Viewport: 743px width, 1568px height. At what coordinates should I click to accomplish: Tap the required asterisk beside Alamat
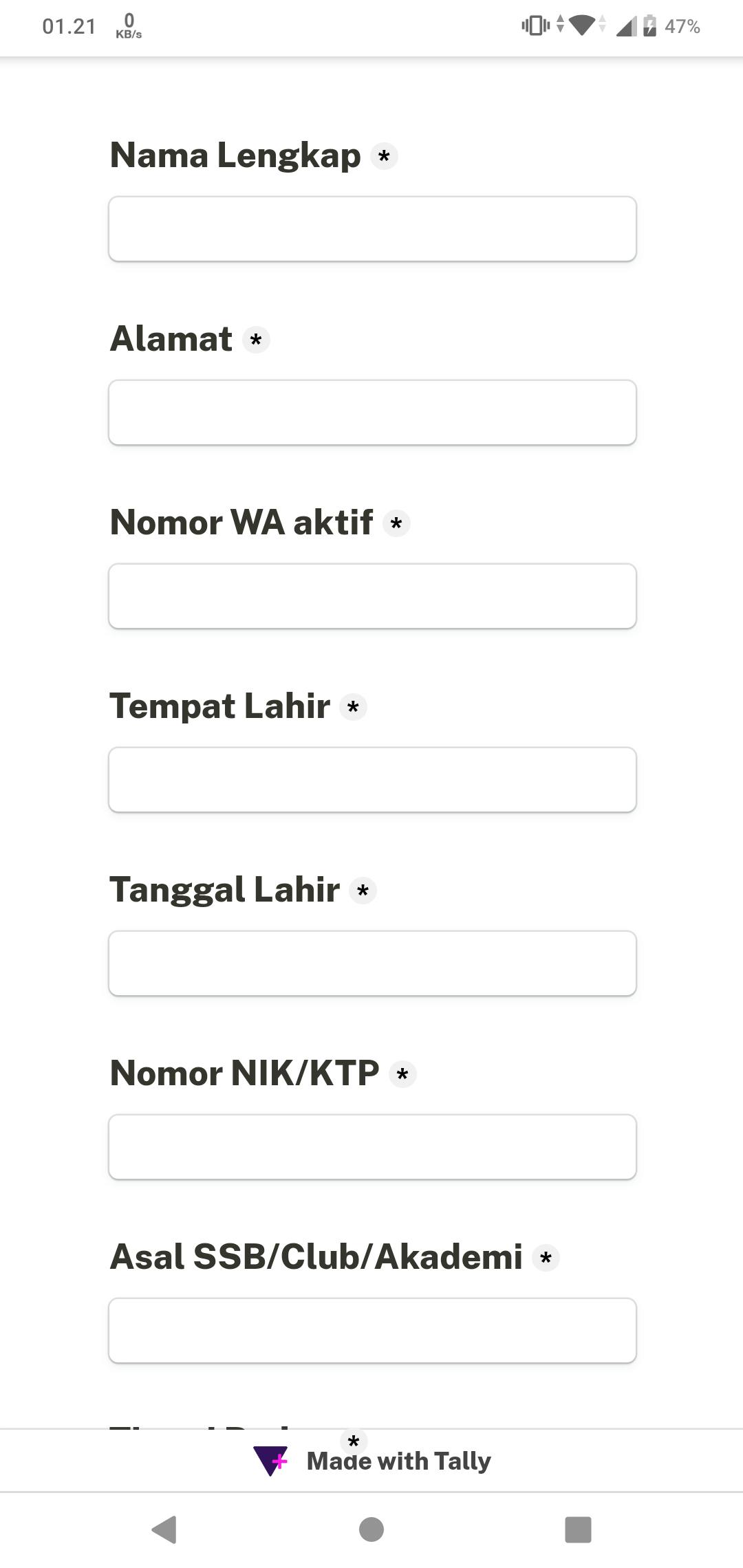pos(256,340)
